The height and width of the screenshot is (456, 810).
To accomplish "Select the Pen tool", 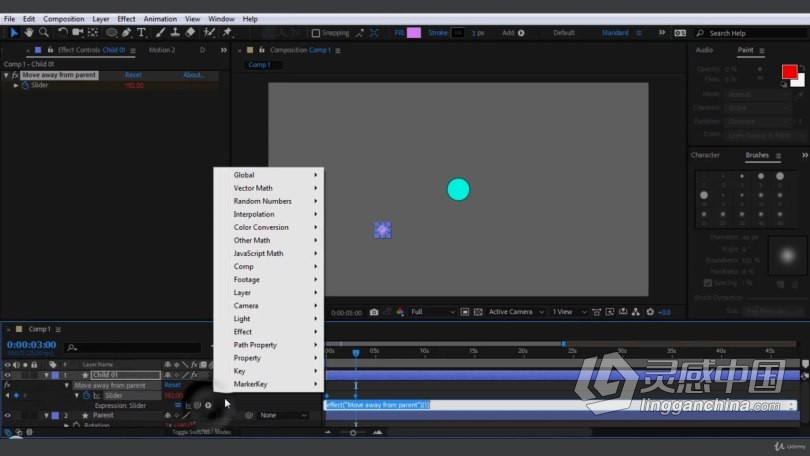I will (127, 33).
